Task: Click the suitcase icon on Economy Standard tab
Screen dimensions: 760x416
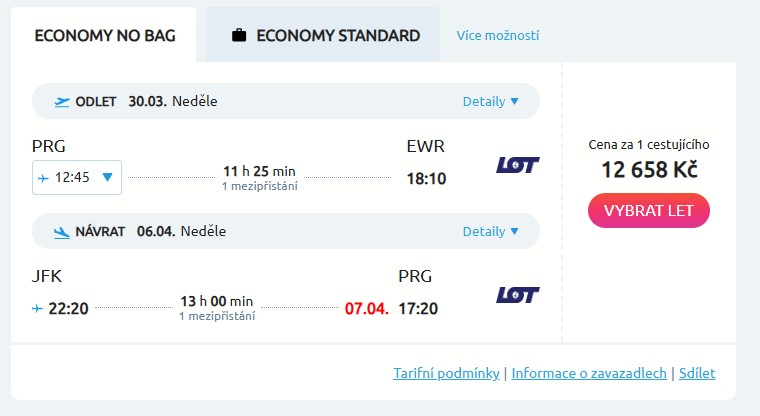Action: (239, 36)
